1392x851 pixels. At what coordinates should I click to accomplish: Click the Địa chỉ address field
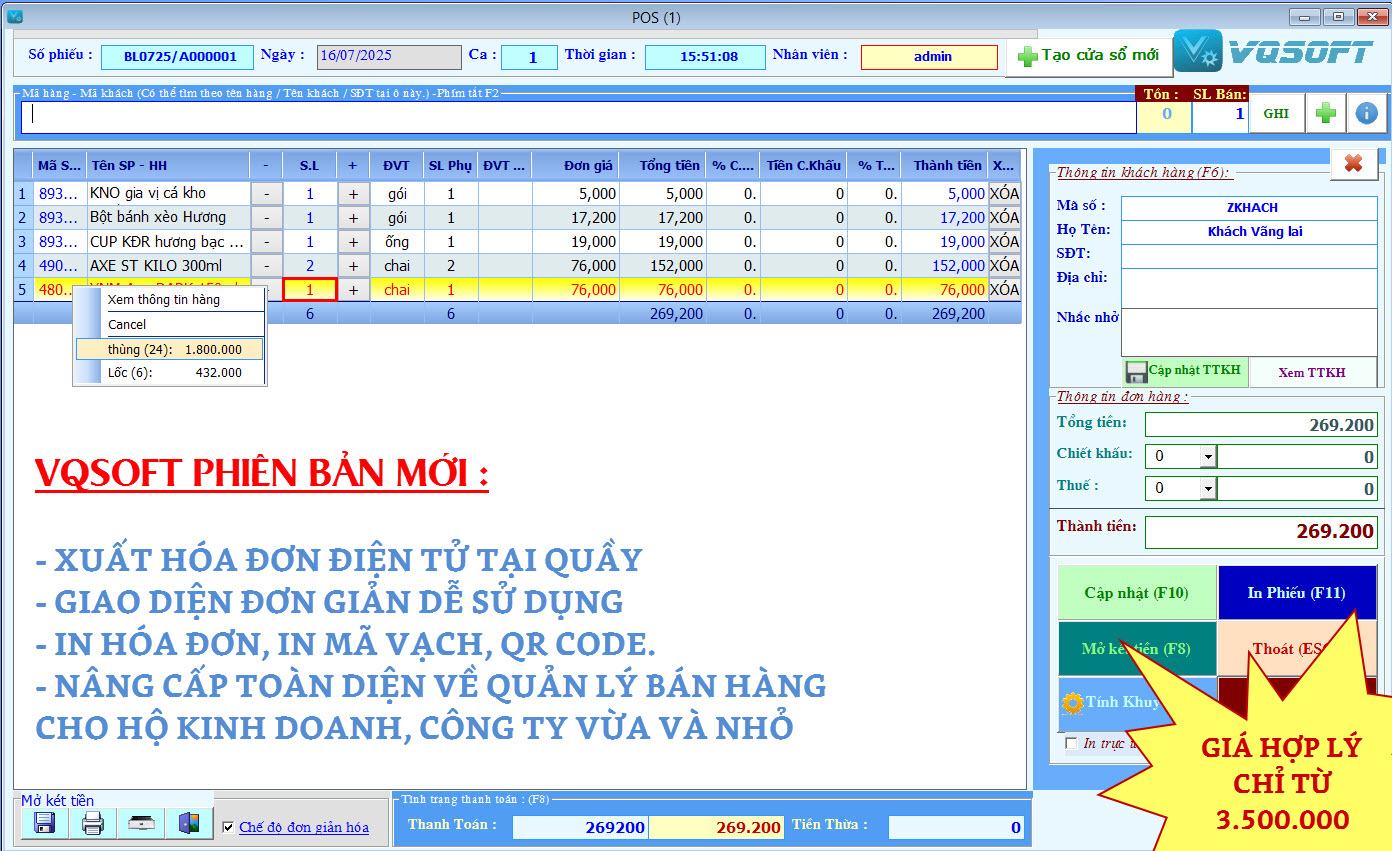point(1249,288)
